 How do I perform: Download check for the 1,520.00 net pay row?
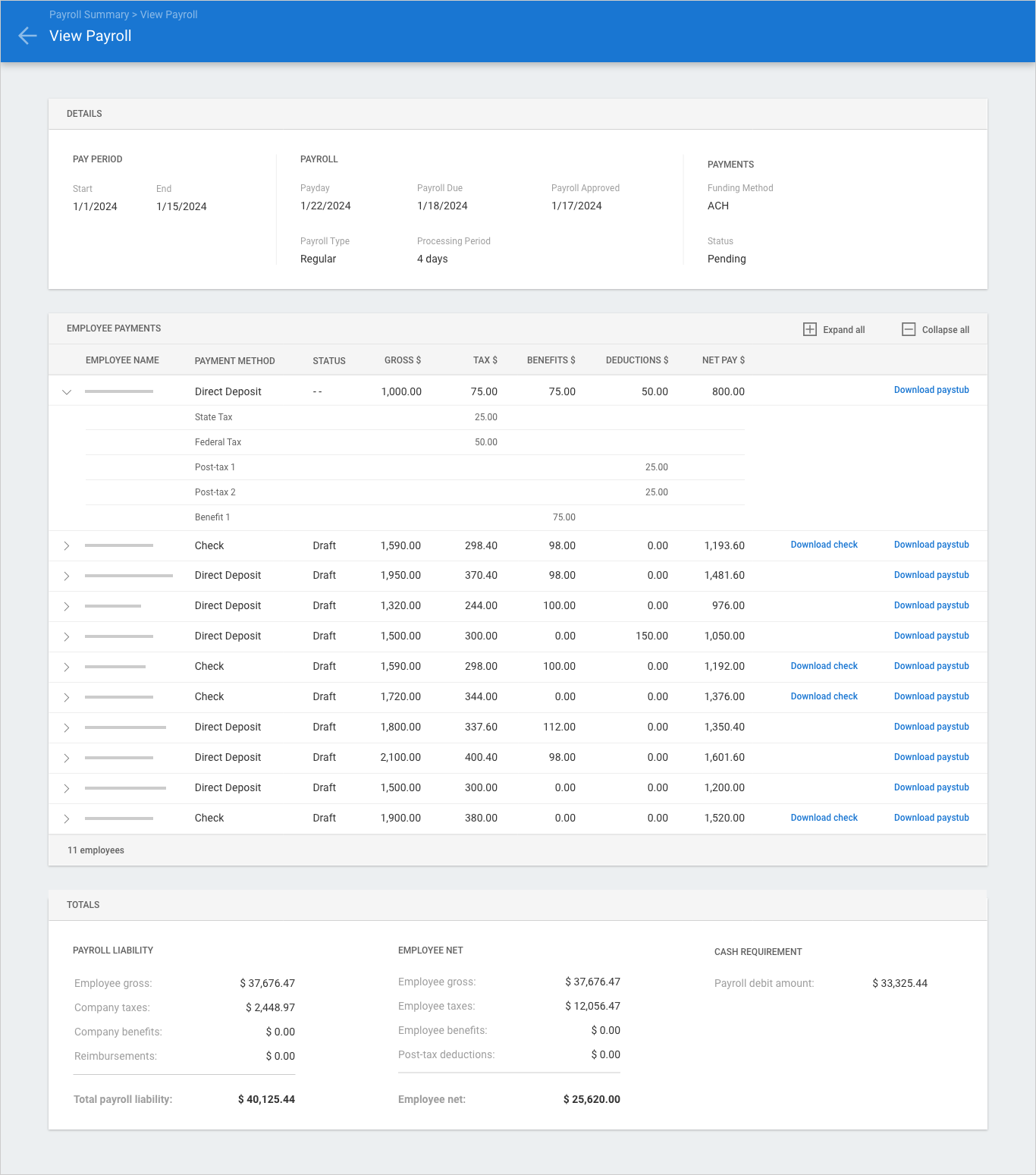(x=824, y=818)
